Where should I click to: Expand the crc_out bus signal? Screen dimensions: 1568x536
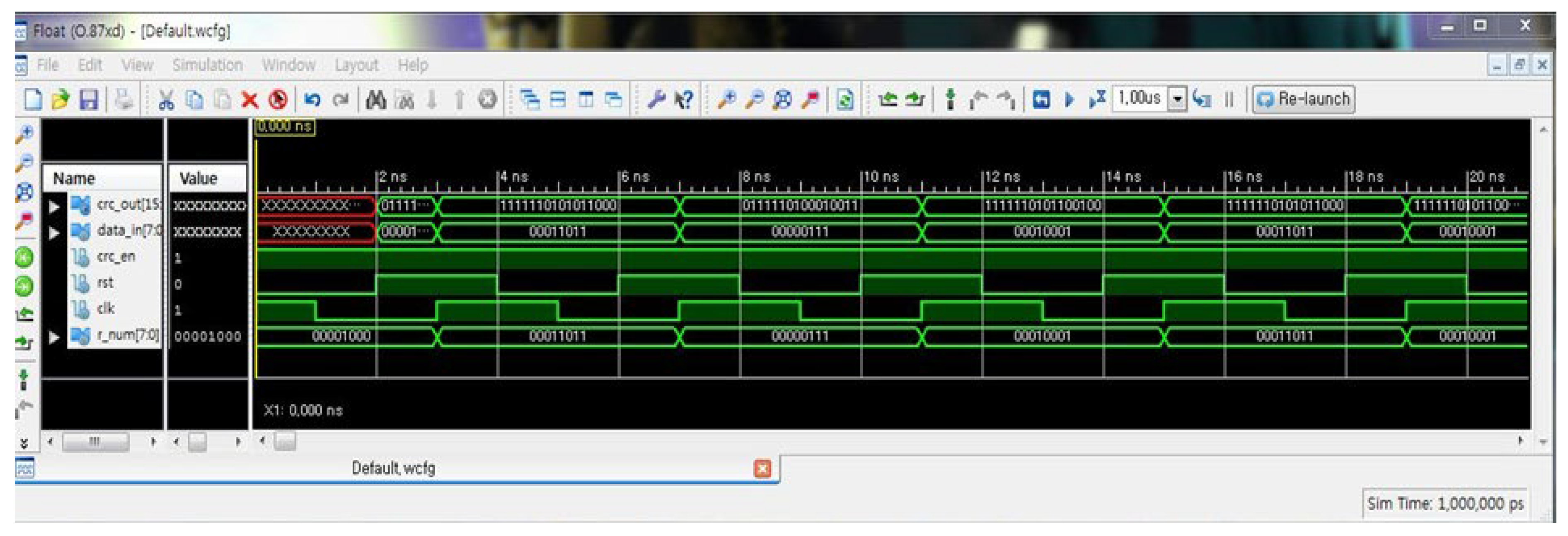click(54, 206)
